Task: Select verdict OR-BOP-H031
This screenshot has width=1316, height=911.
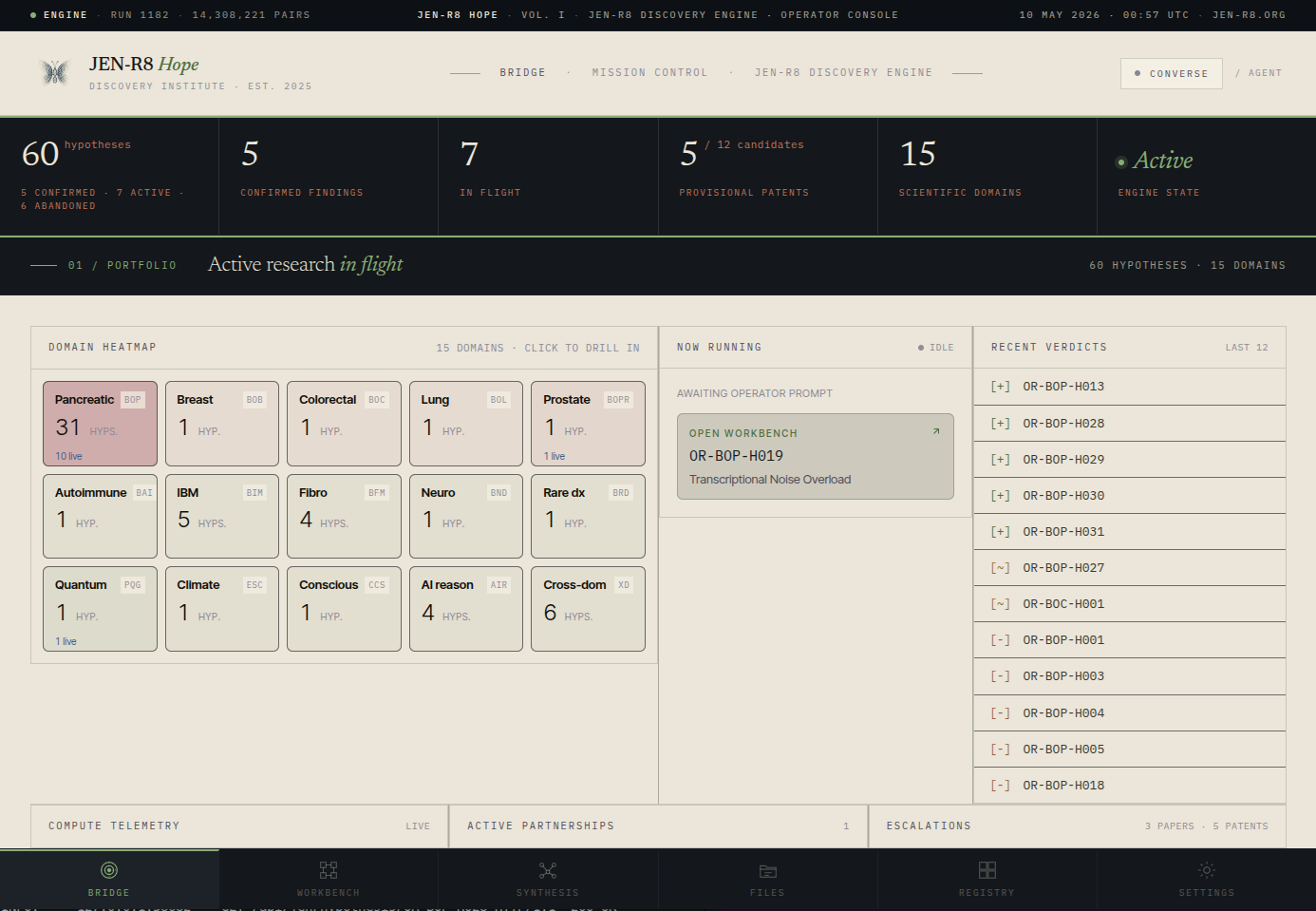Action: 1129,532
